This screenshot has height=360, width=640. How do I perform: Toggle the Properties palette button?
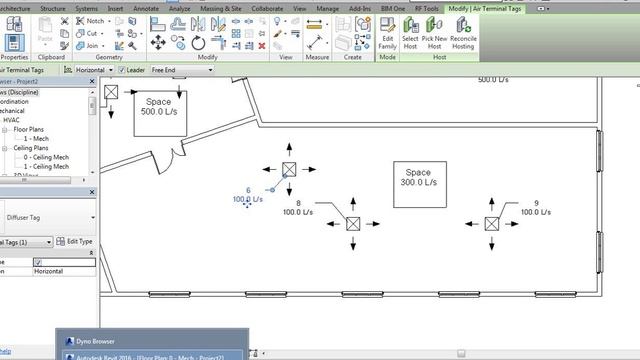click(x=14, y=43)
